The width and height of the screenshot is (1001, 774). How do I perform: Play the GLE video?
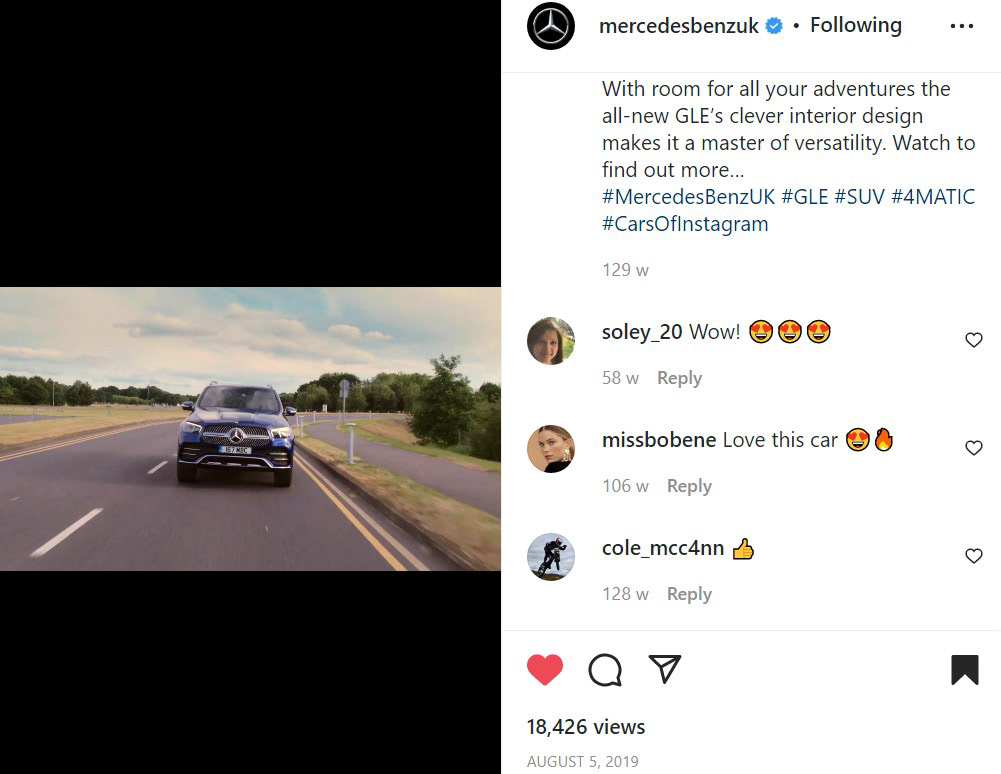pyautogui.click(x=250, y=429)
